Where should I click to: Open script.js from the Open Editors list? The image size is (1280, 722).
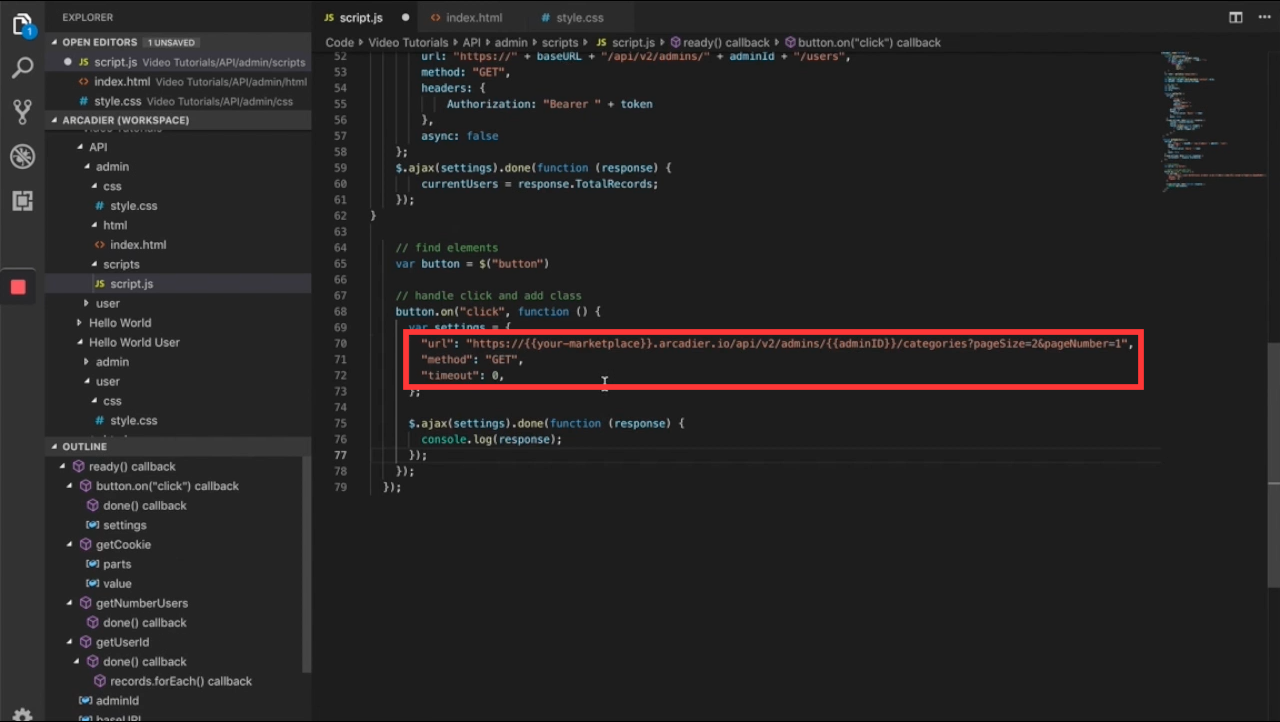pyautogui.click(x=178, y=62)
